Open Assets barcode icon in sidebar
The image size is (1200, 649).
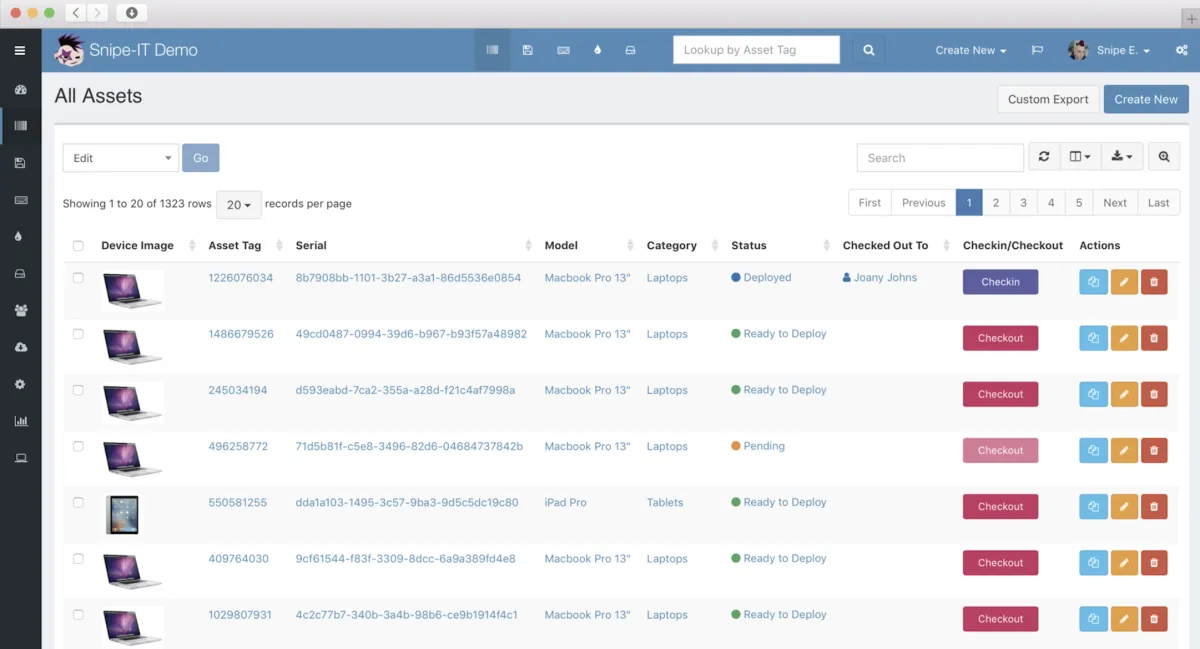pos(20,126)
